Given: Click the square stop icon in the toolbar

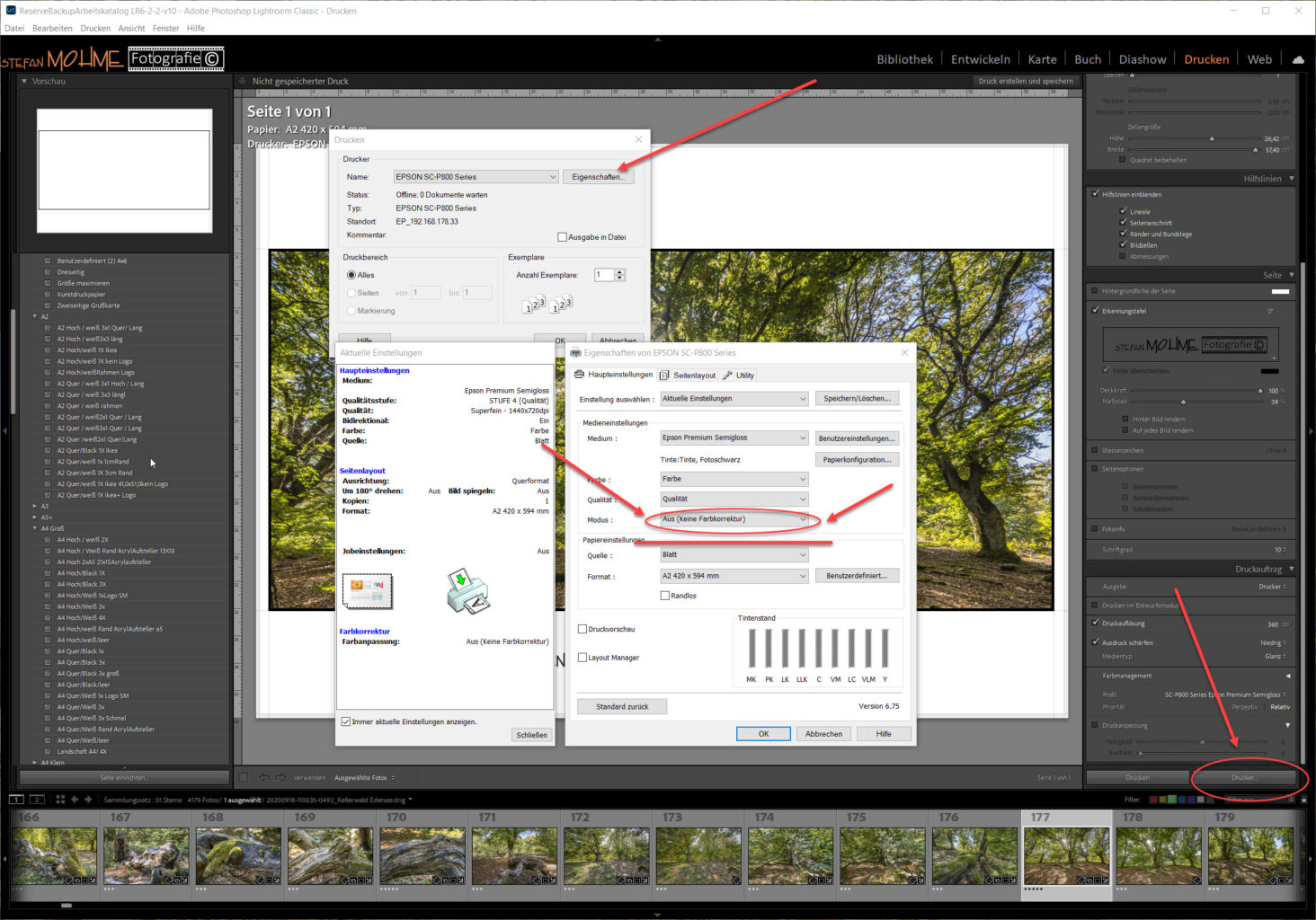Looking at the screenshot, I should click(x=244, y=777).
